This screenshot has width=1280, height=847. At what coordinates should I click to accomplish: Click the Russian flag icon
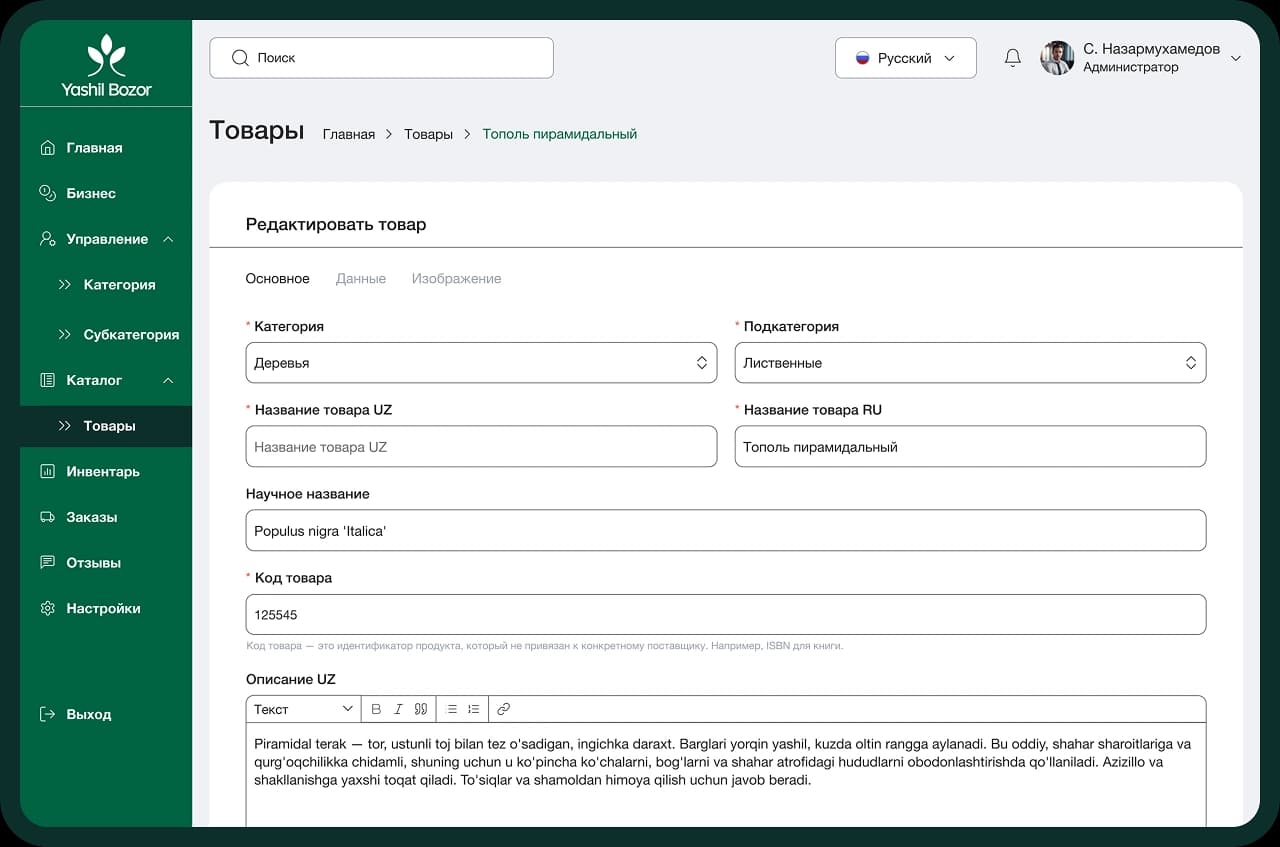pyautogui.click(x=862, y=58)
